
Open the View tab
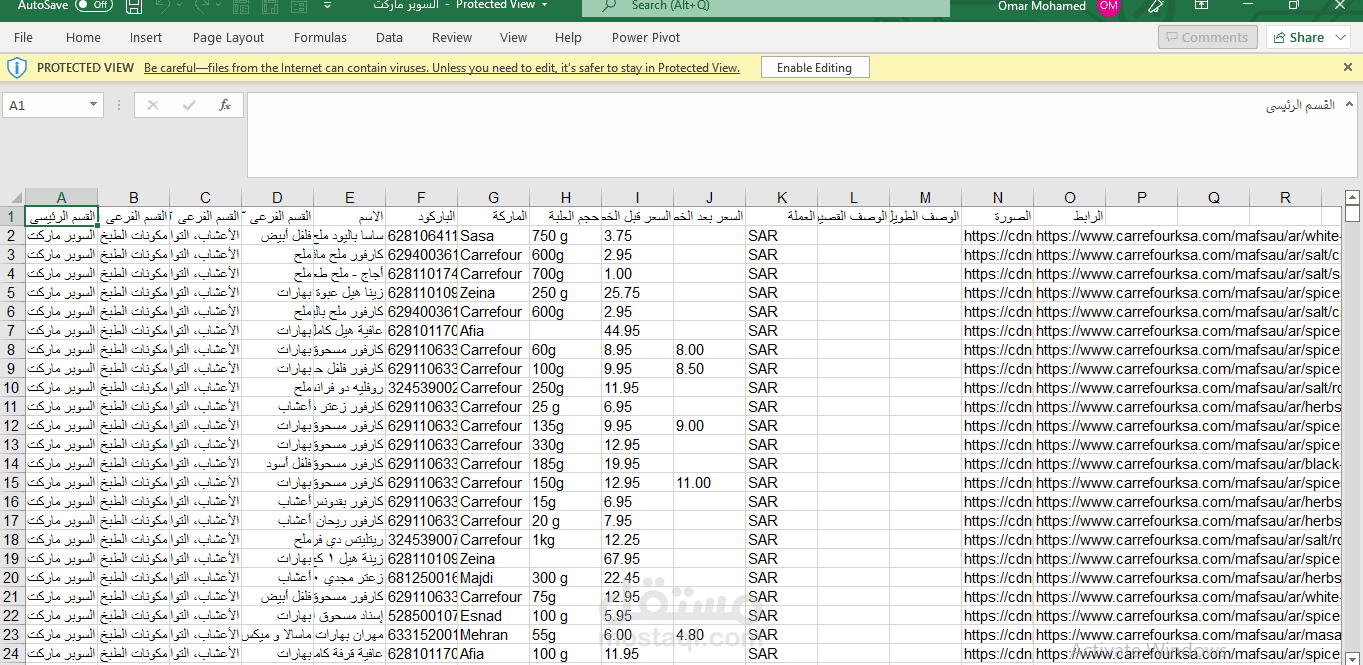pyautogui.click(x=513, y=38)
